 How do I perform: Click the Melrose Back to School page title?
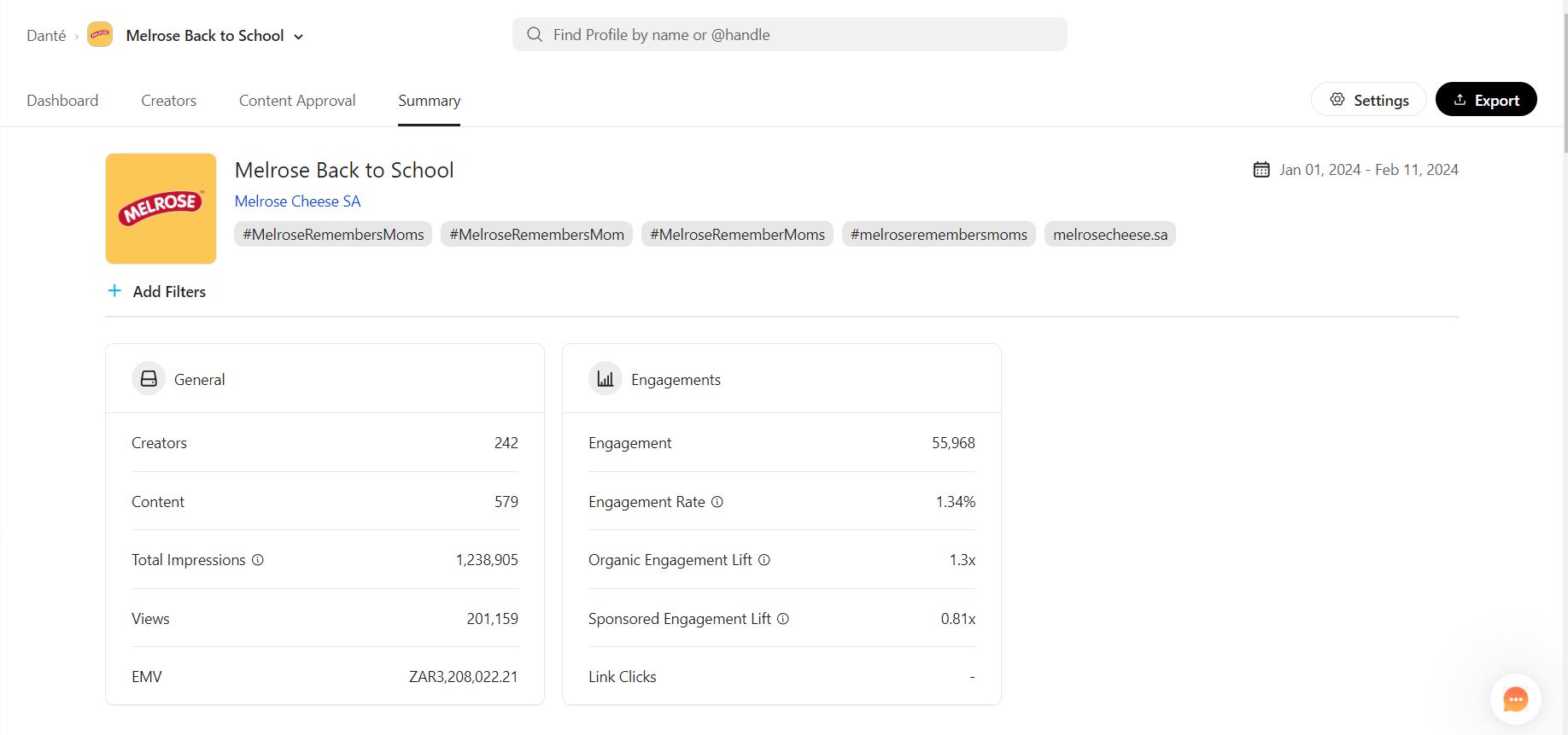344,170
